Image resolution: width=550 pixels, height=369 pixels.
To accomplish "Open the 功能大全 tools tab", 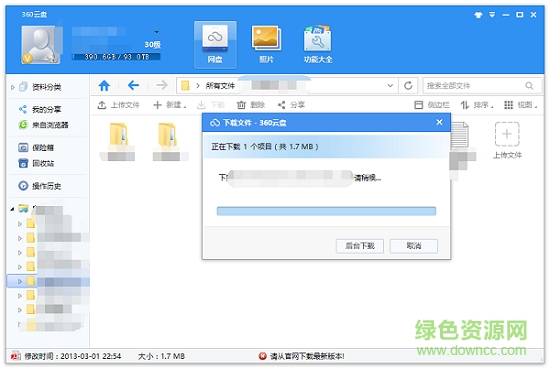I will click(318, 45).
